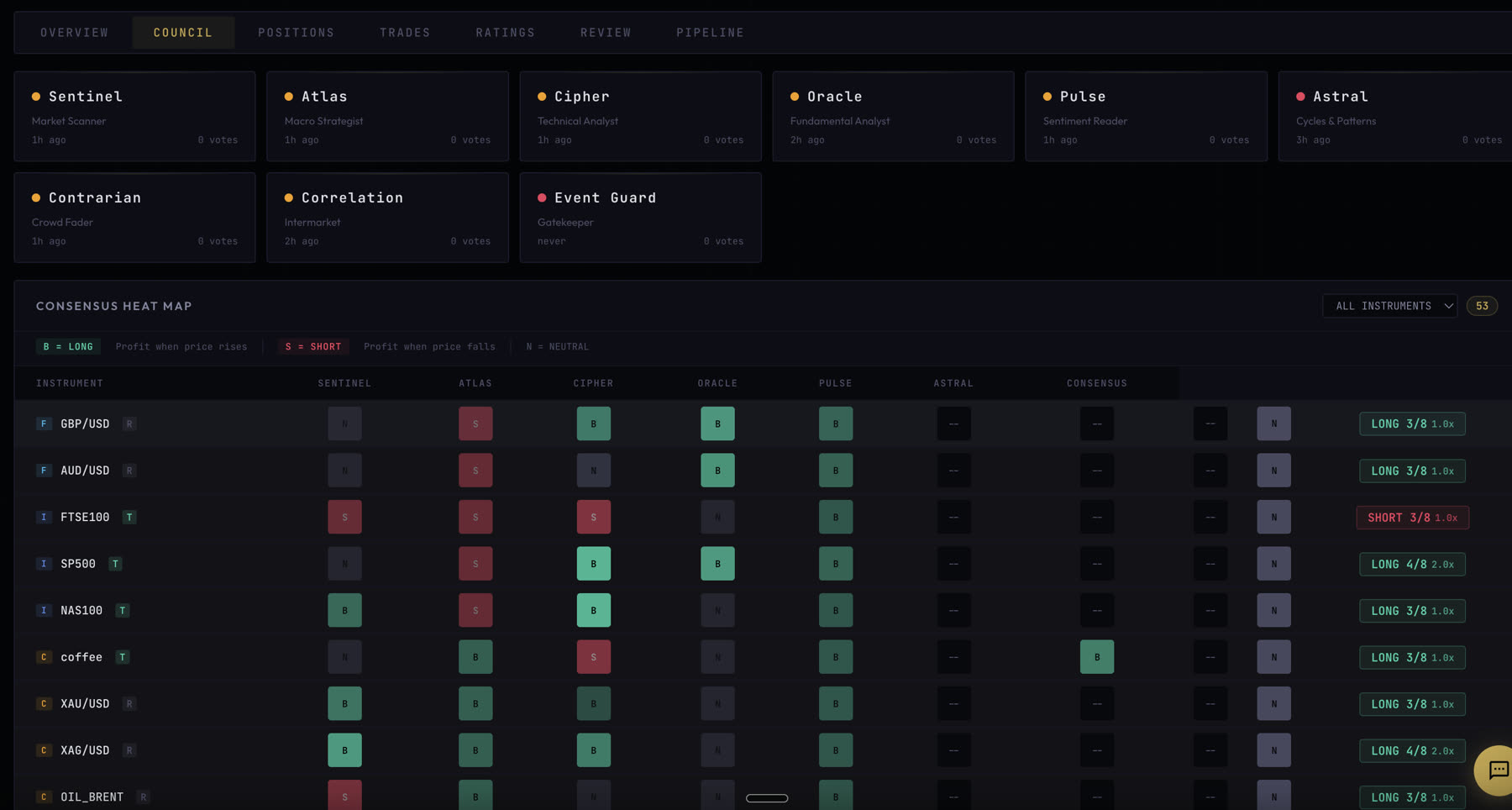
Task: Switch to the Council tab
Action: point(183,33)
